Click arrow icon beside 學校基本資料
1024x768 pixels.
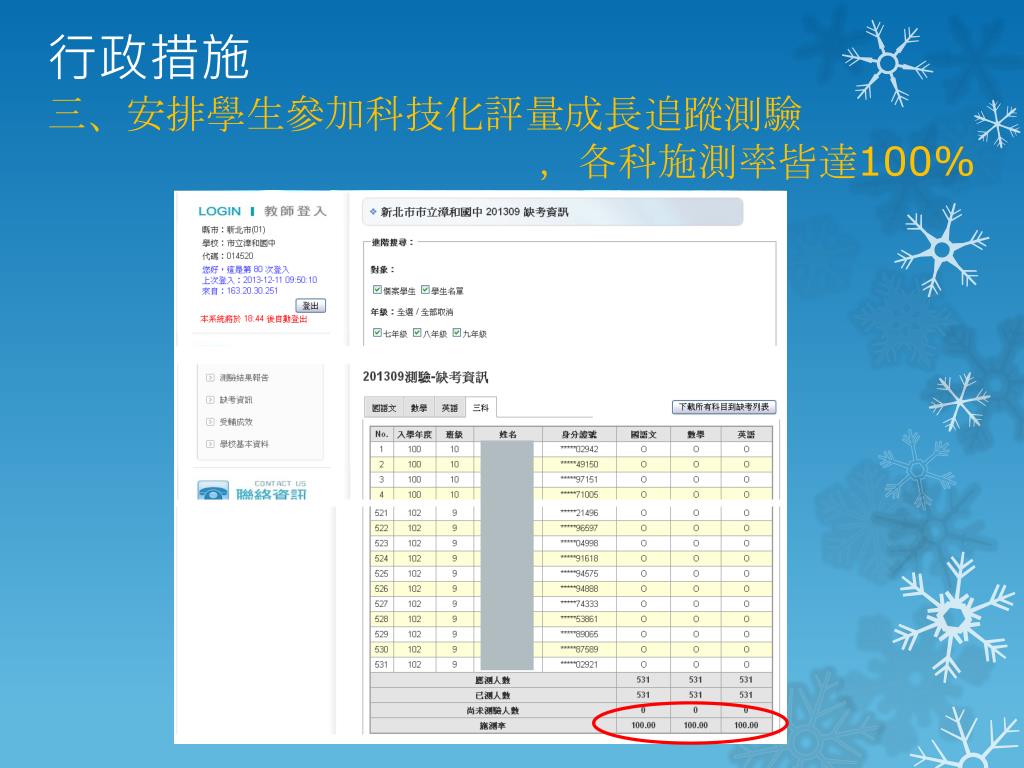click(210, 444)
